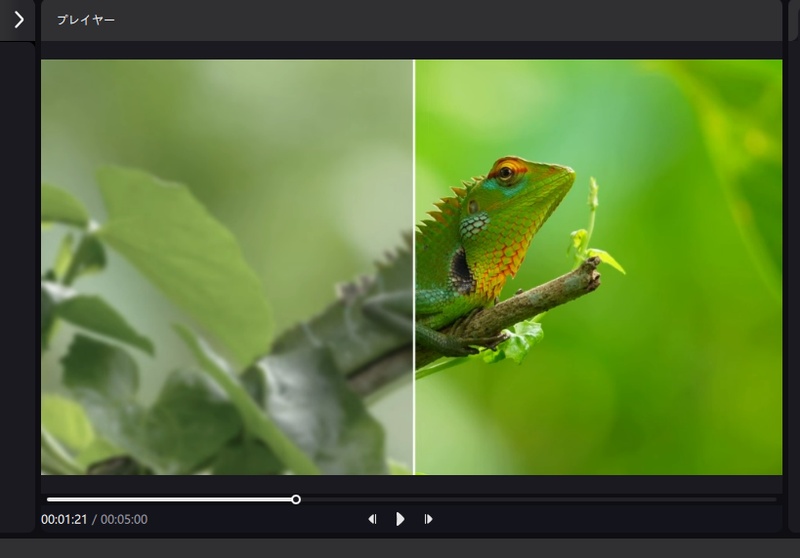
Task: Click the adjacent panel edge at top right
Action: coord(793,20)
